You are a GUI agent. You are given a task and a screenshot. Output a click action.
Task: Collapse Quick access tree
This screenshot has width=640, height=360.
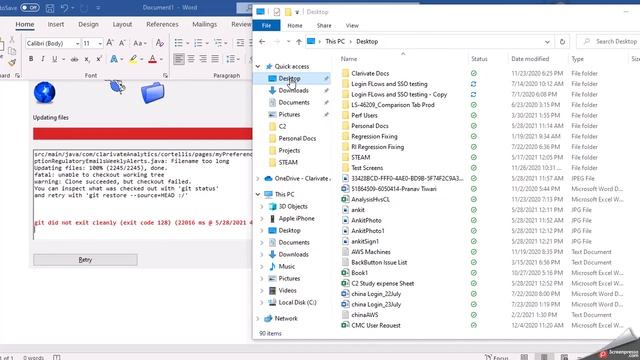(258, 66)
